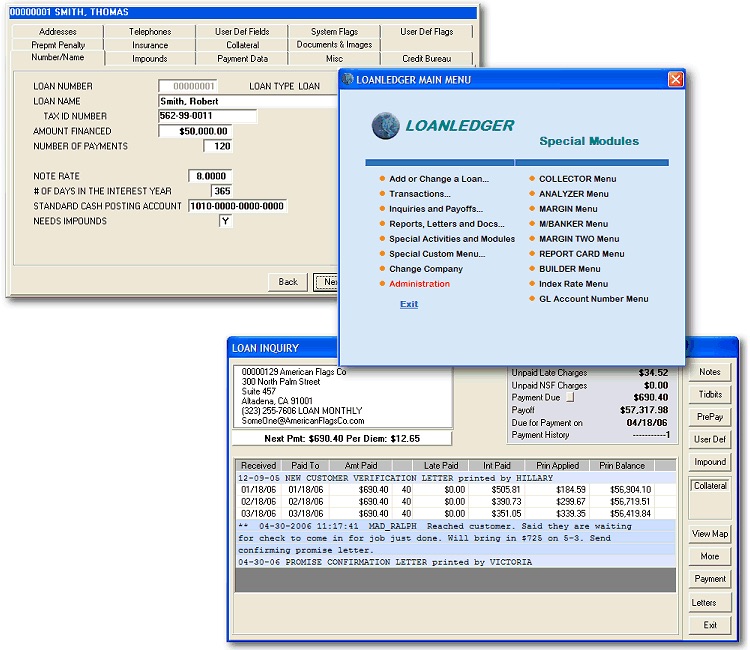Select the 02/18/06 payment row
The width and height of the screenshot is (750, 650).
(x=455, y=502)
